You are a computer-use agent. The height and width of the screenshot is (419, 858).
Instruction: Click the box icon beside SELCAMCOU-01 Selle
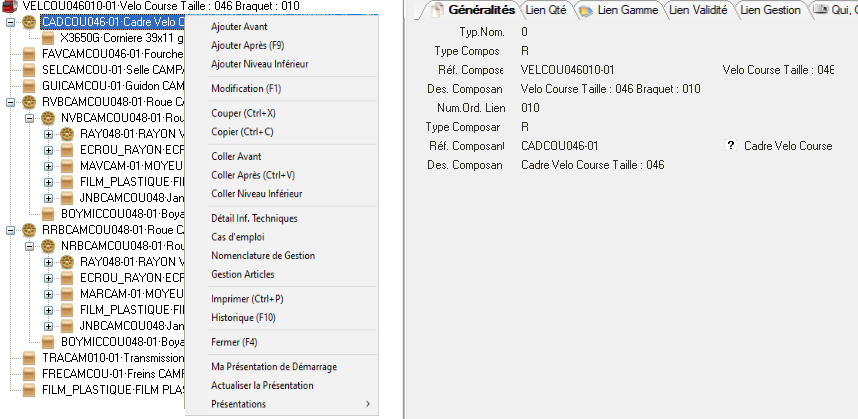[29, 70]
